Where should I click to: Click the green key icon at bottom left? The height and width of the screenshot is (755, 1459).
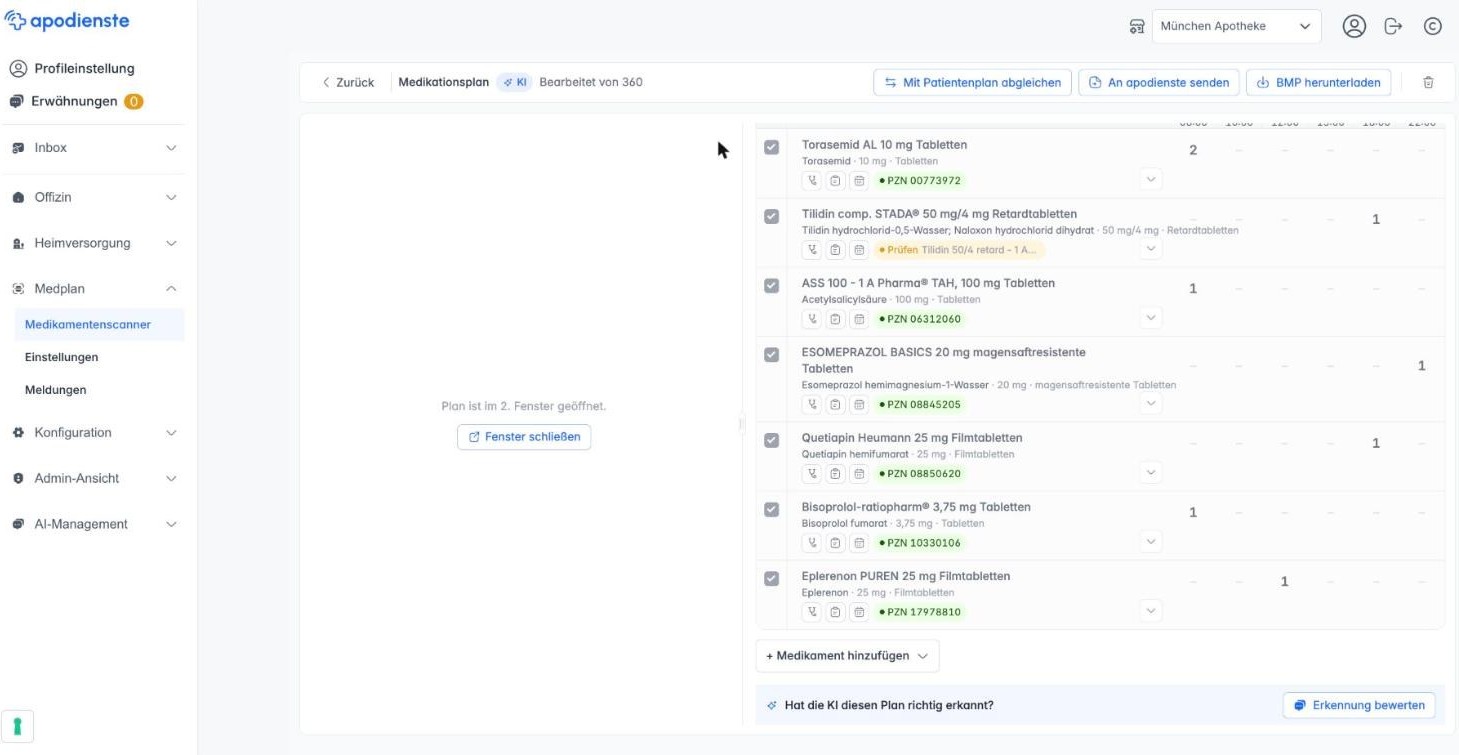point(17,726)
